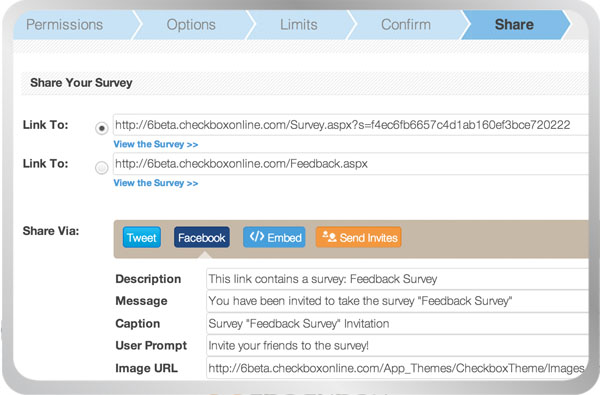Click the people icon on Send Invites
Screen dimensions: 600x395
(329, 236)
